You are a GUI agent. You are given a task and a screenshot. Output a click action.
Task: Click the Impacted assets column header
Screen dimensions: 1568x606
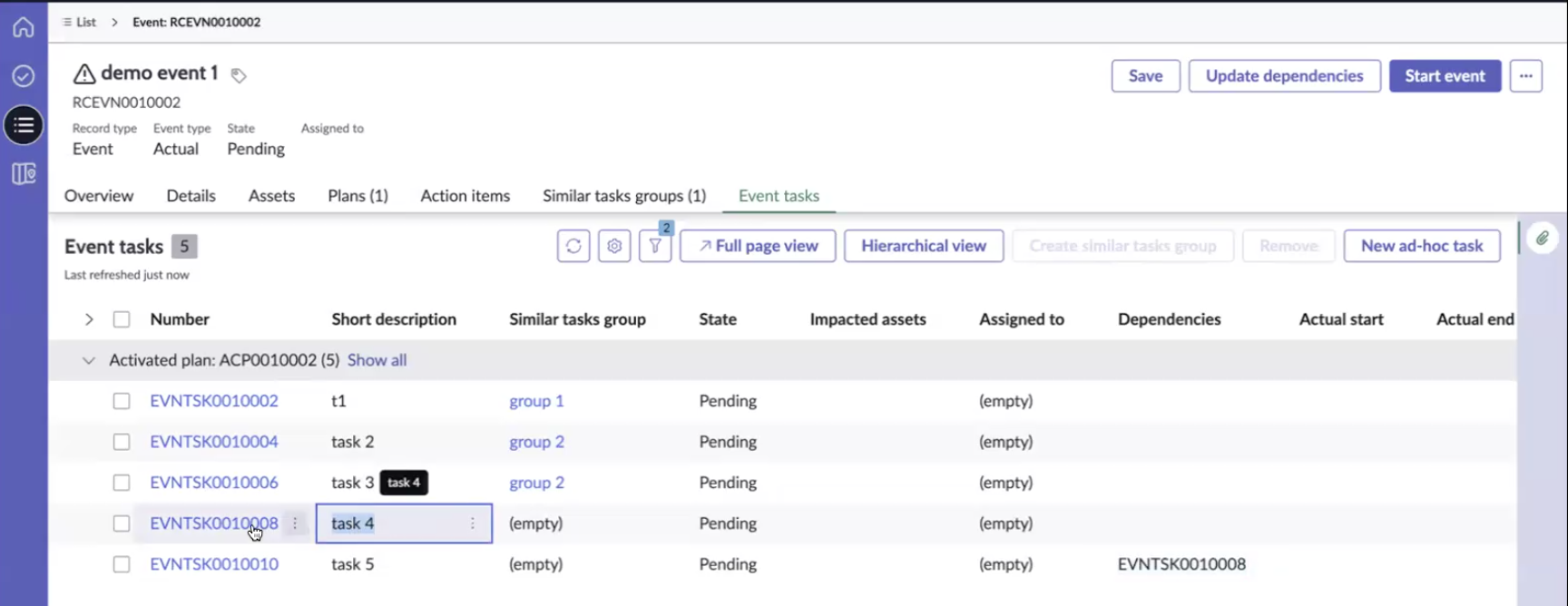pyautogui.click(x=867, y=319)
